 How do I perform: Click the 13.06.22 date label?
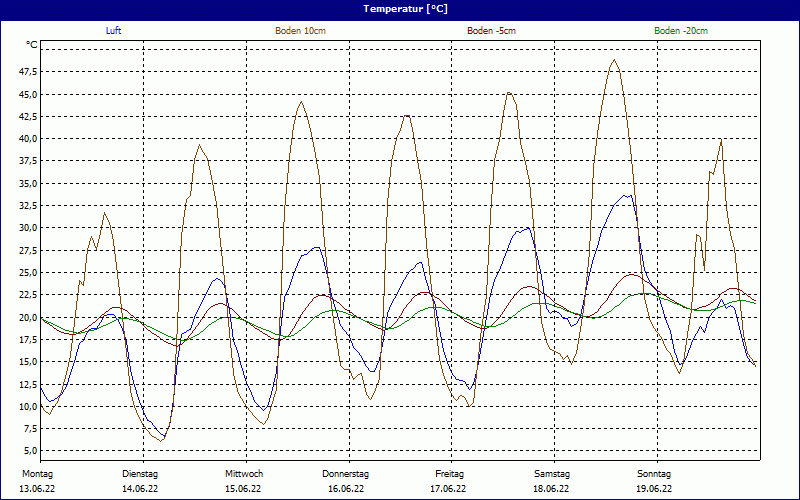pyautogui.click(x=37, y=489)
